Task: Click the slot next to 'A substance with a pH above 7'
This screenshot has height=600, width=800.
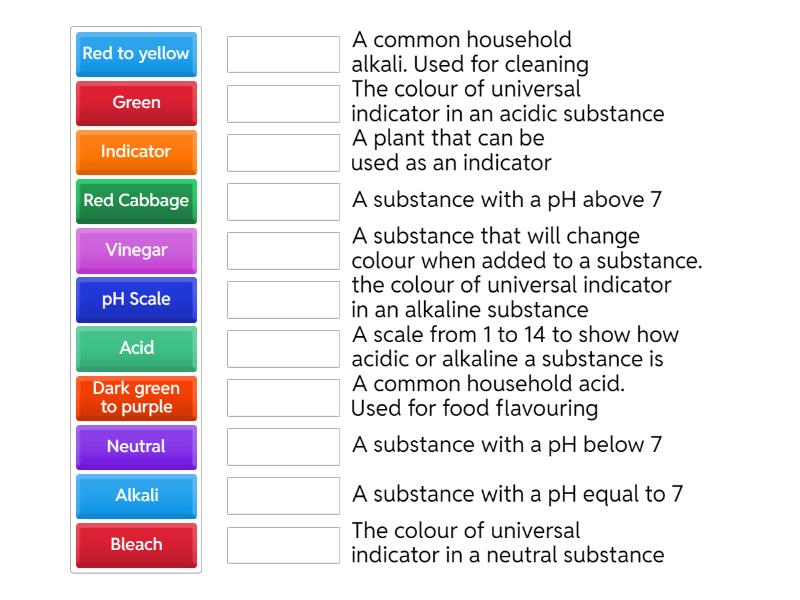Action: pos(283,202)
